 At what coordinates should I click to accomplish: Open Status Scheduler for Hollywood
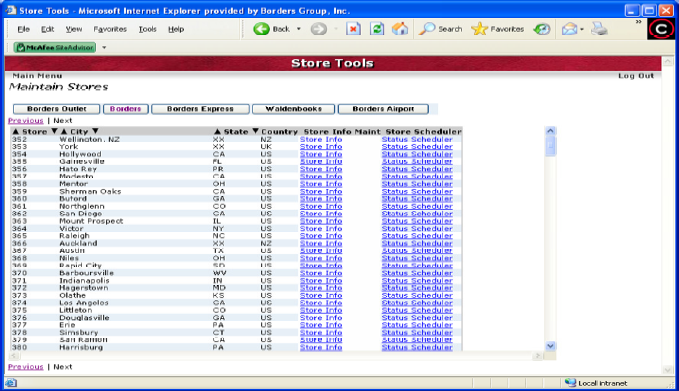click(x=417, y=154)
